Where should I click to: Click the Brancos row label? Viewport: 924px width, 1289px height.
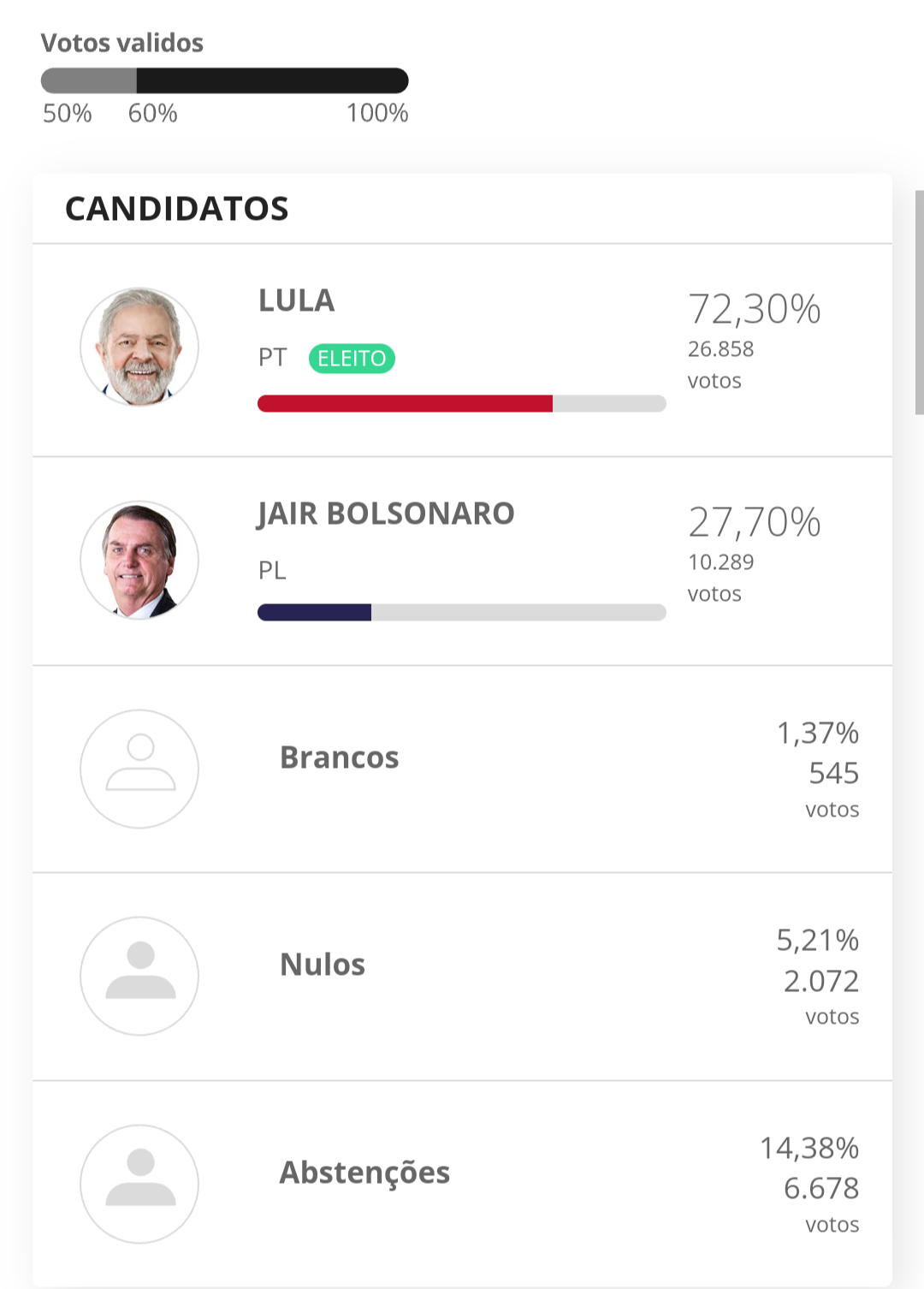point(340,757)
